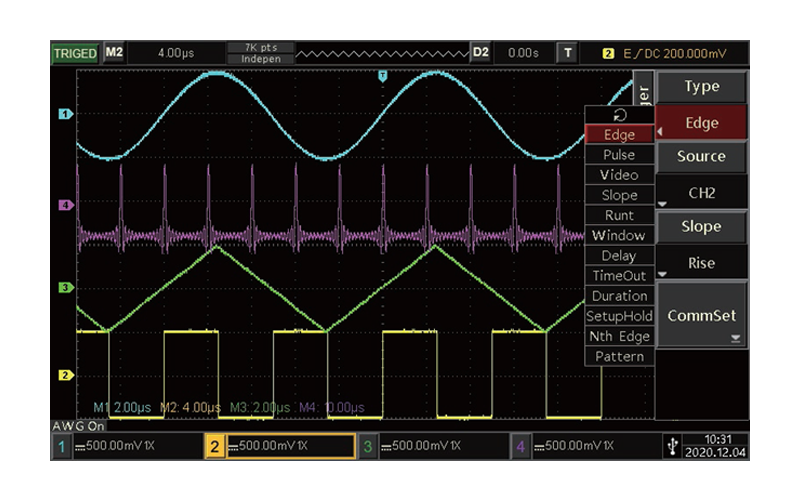Image resolution: width=800 pixels, height=500 pixels.
Task: Toggle channel 1 at the bottom bar
Action: click(62, 446)
